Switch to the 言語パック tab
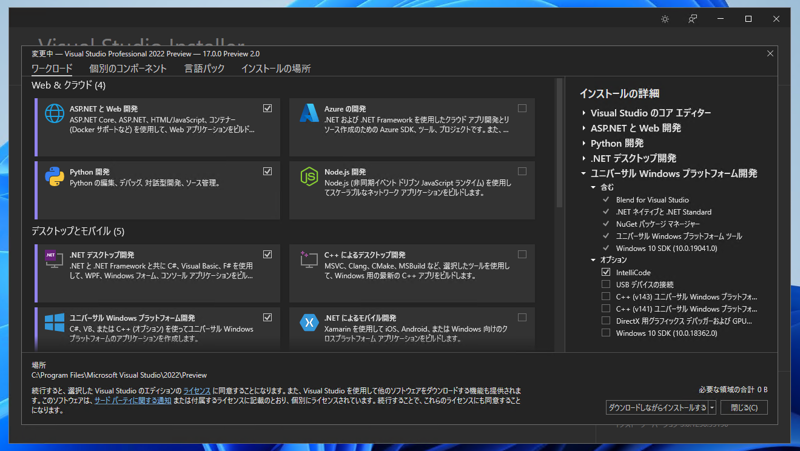The width and height of the screenshot is (800, 451). [204, 69]
